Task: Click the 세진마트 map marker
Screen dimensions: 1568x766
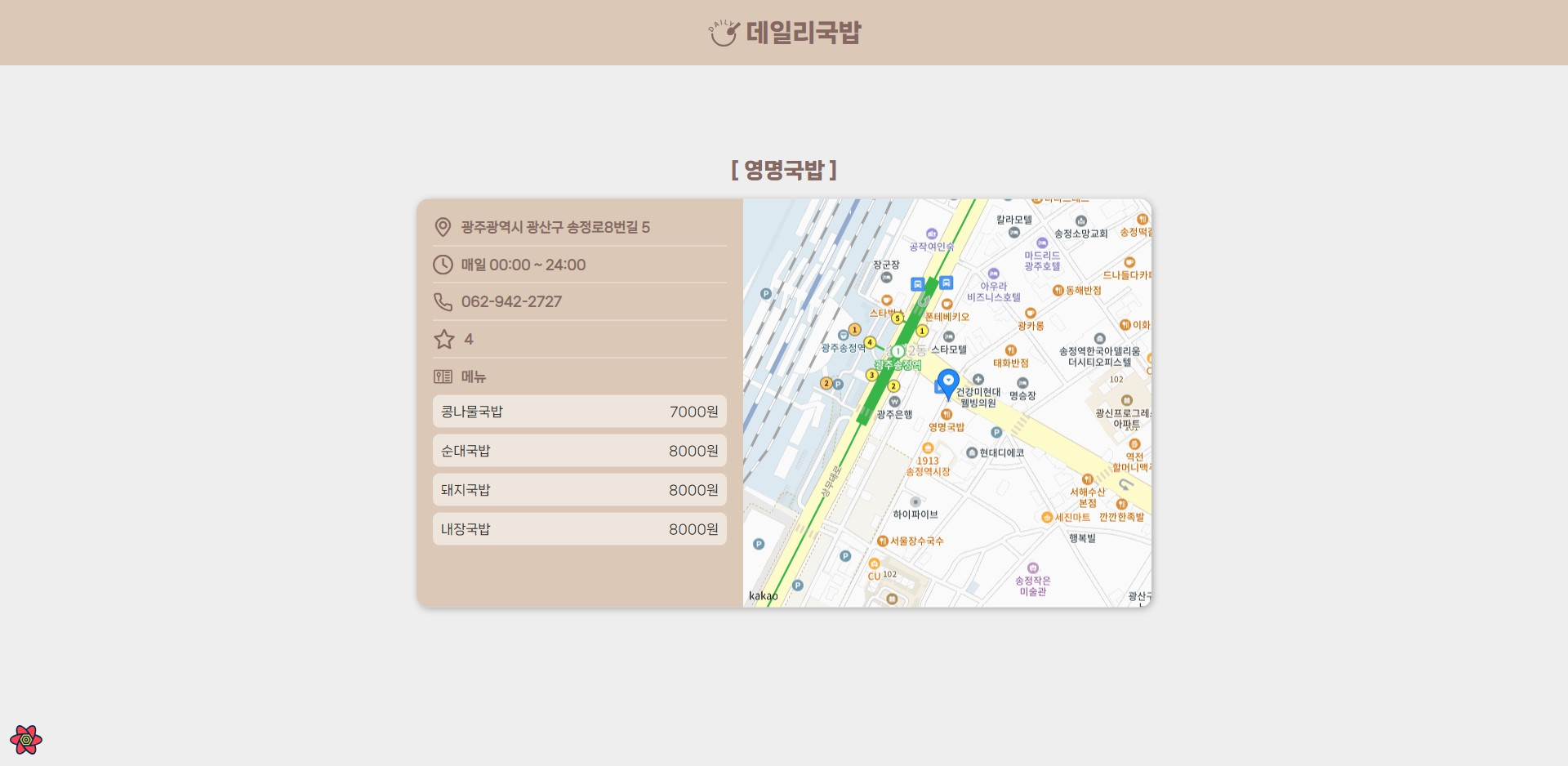Action: [1047, 517]
